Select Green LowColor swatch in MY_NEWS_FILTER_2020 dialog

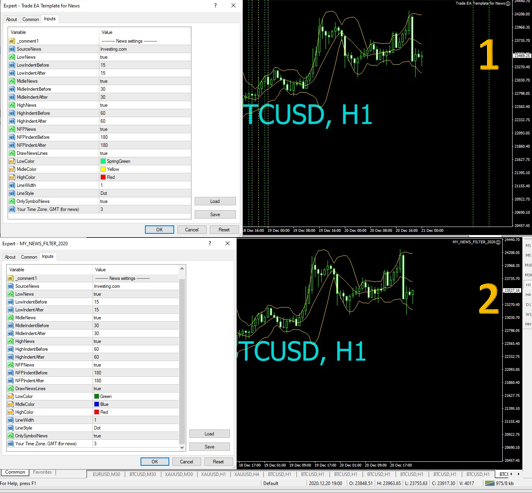point(97,396)
